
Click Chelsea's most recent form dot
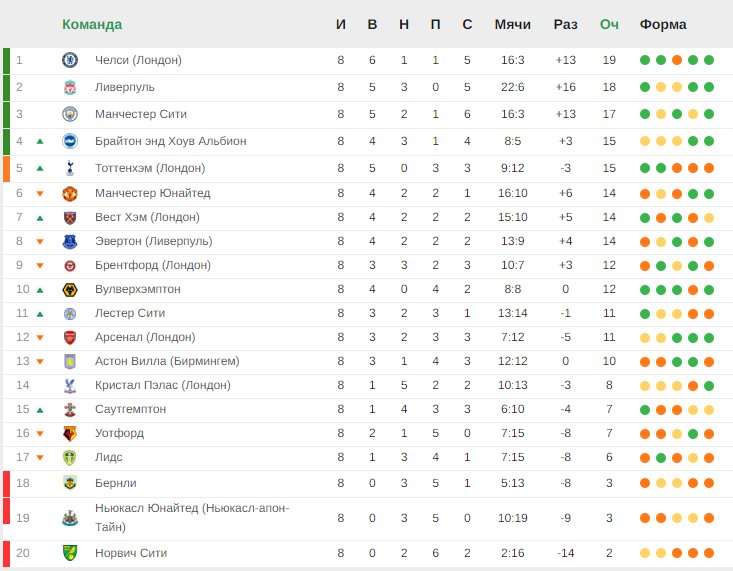point(709,60)
